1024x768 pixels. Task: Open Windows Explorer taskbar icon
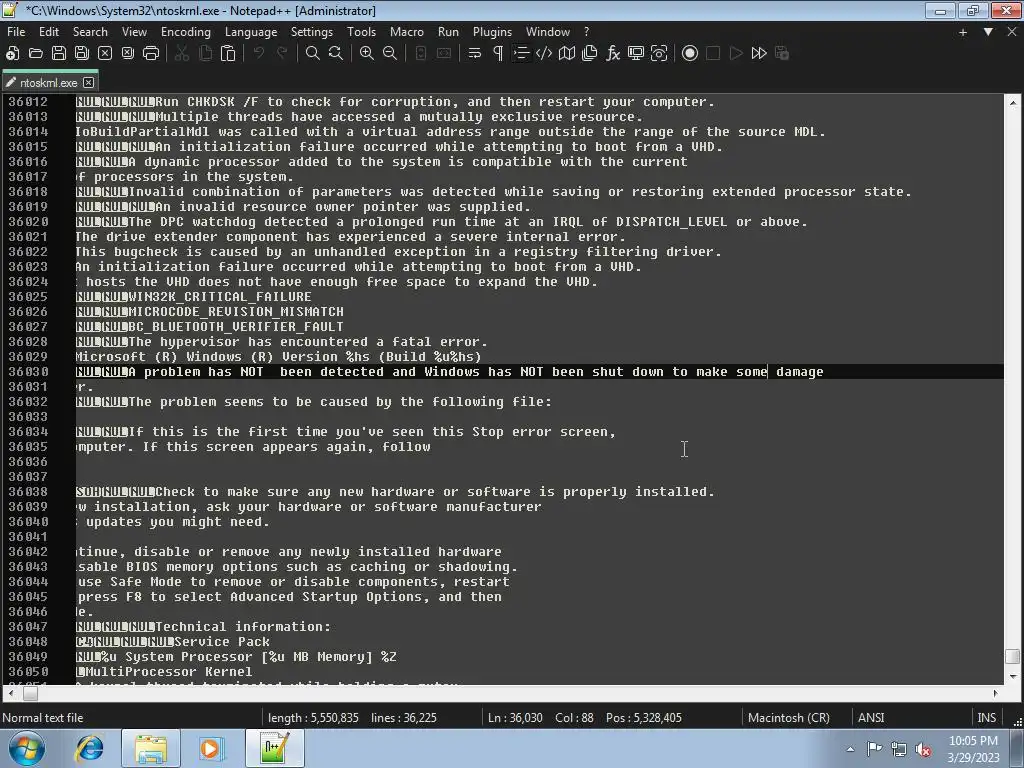151,748
